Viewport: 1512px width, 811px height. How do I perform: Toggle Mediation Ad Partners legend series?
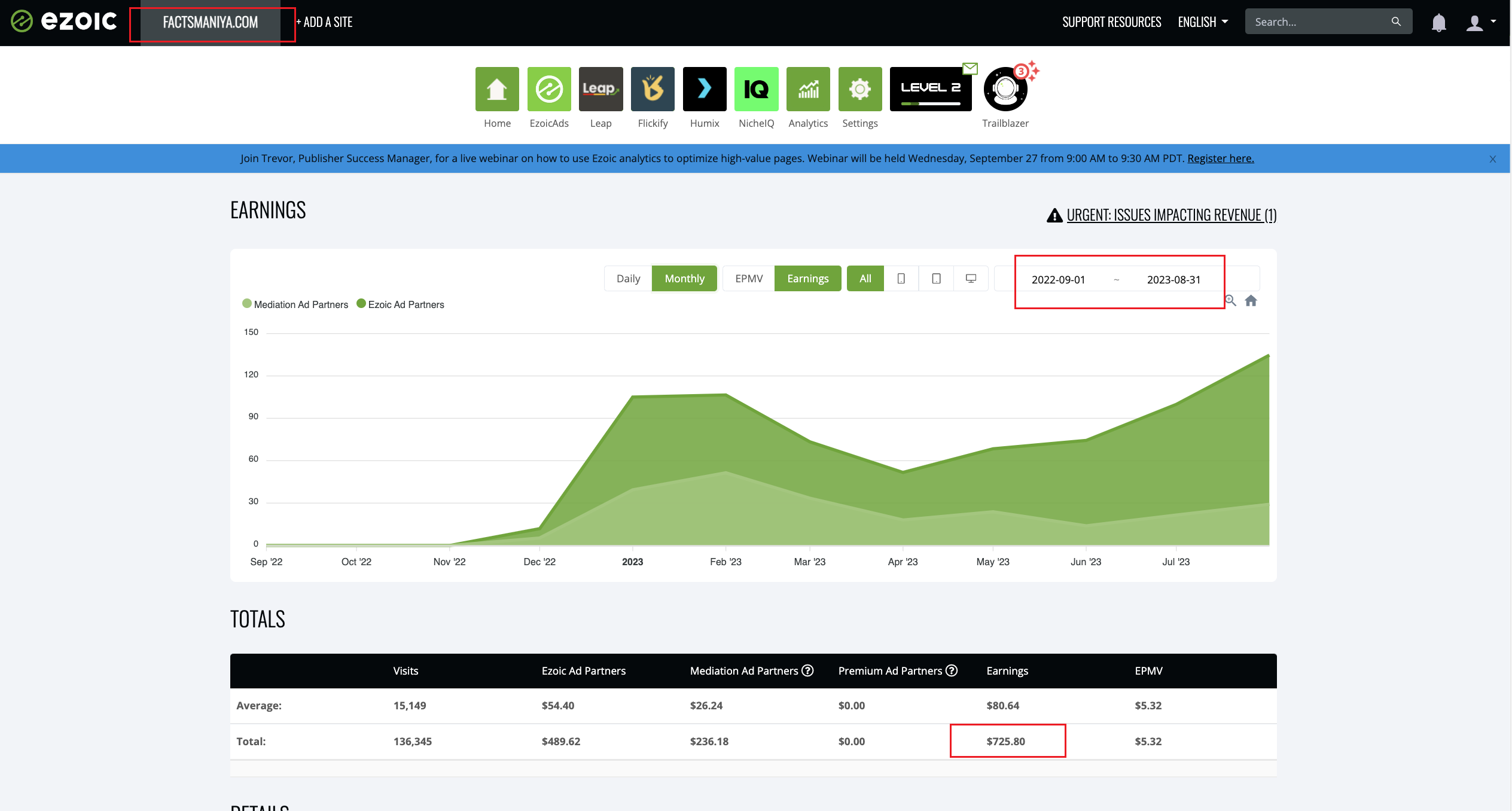pyautogui.click(x=295, y=304)
